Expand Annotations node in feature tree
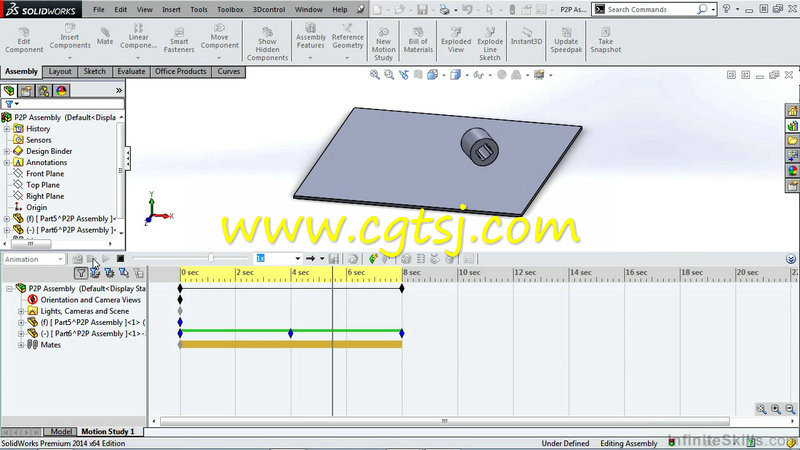This screenshot has height=450, width=800. click(7, 163)
